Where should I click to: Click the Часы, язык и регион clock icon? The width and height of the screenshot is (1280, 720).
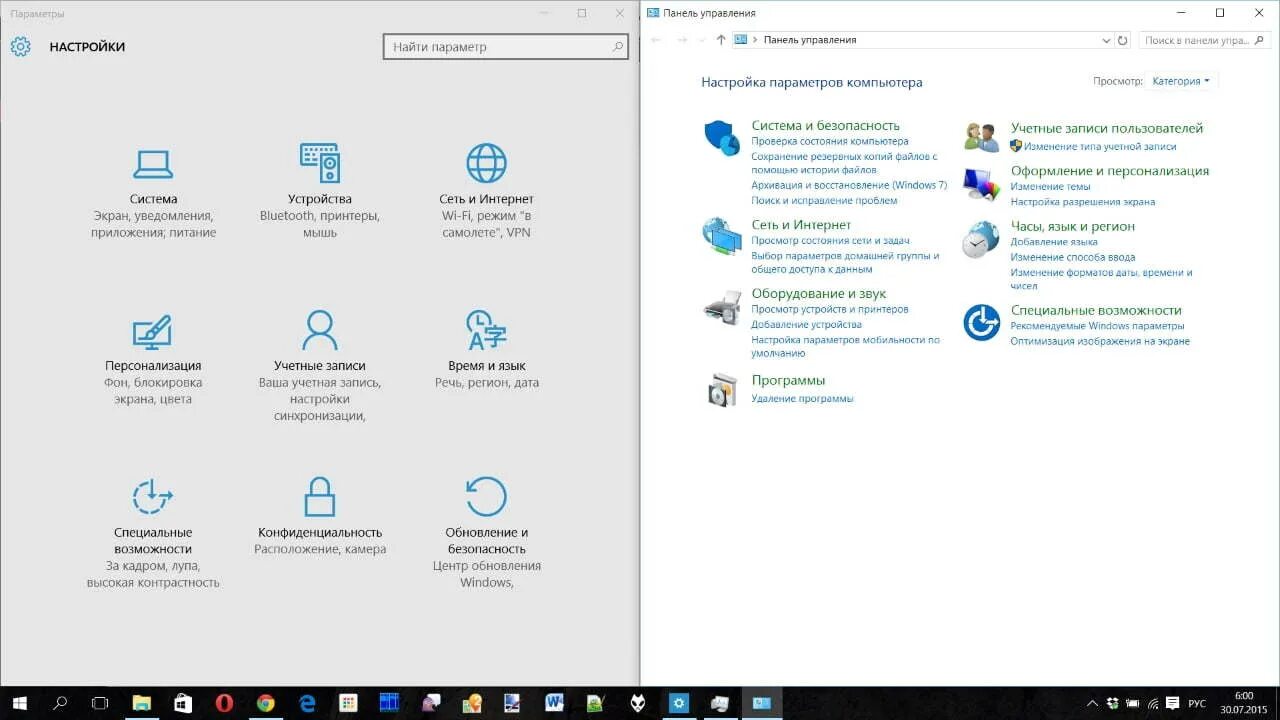[979, 240]
